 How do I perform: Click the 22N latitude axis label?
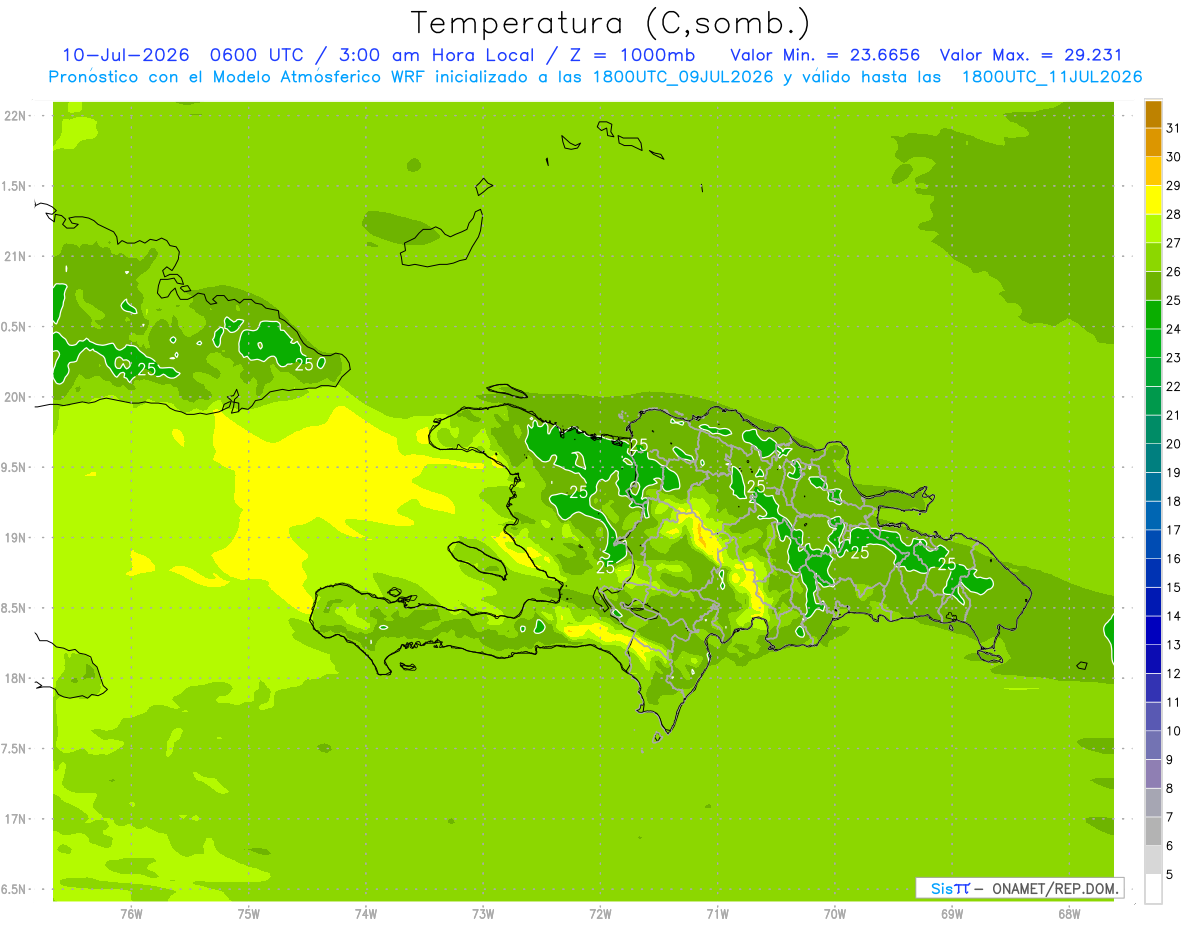tap(16, 116)
